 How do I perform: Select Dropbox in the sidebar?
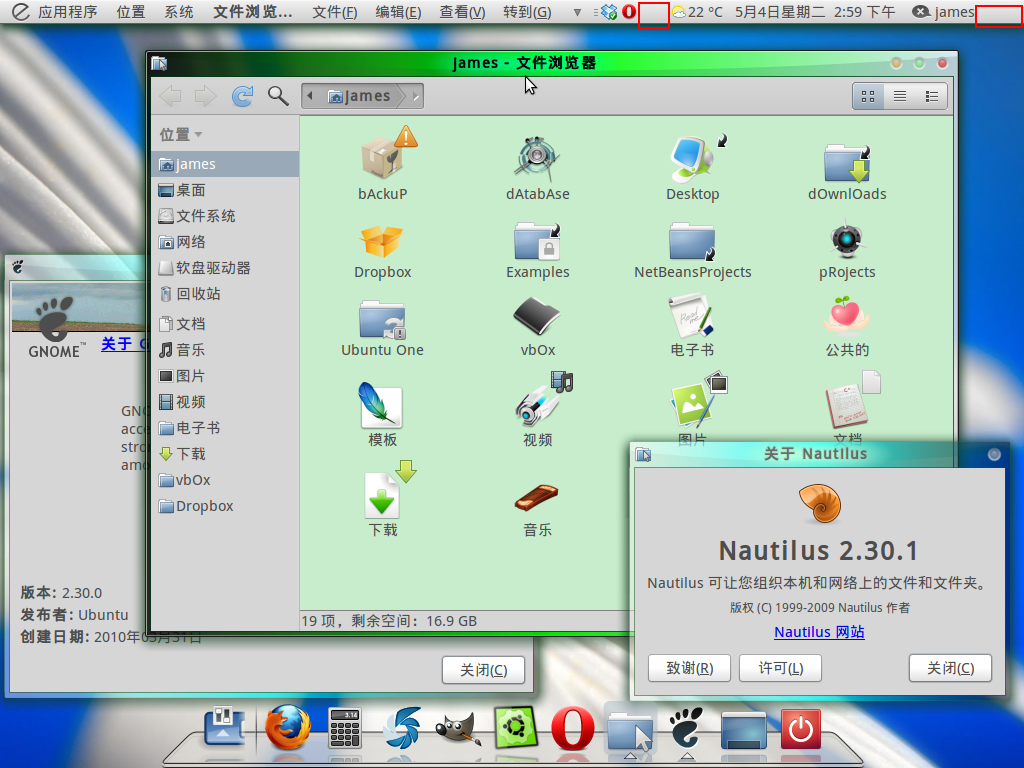(x=225, y=506)
